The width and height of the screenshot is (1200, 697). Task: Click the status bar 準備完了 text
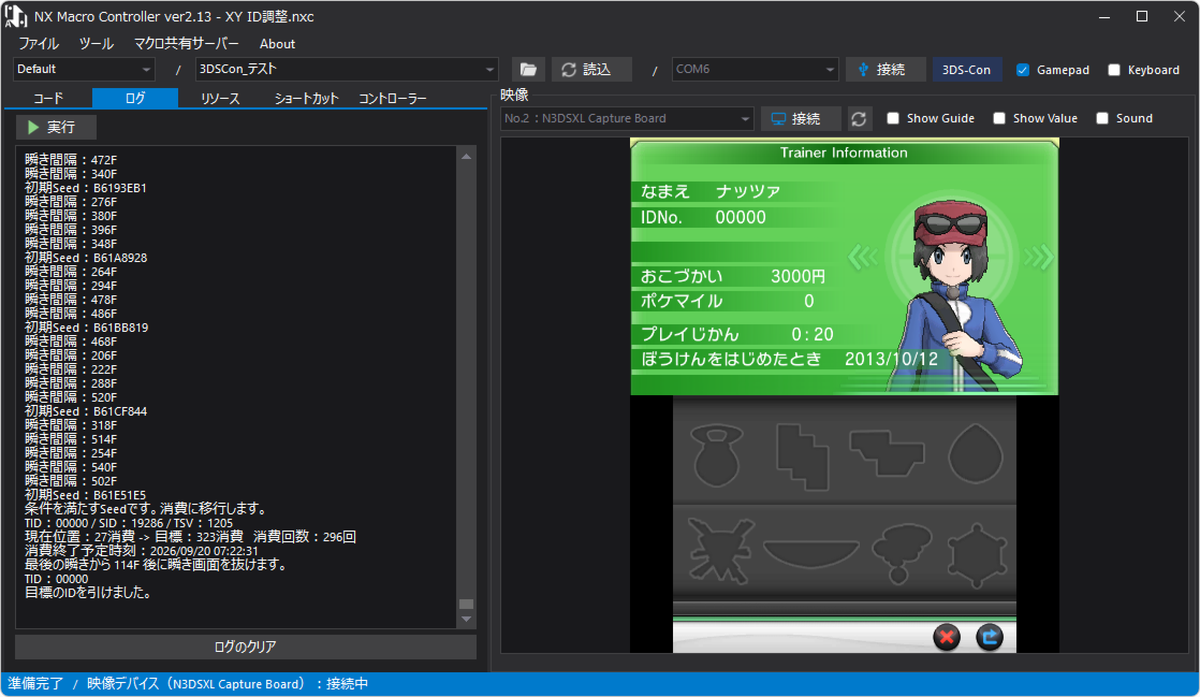click(x=36, y=684)
